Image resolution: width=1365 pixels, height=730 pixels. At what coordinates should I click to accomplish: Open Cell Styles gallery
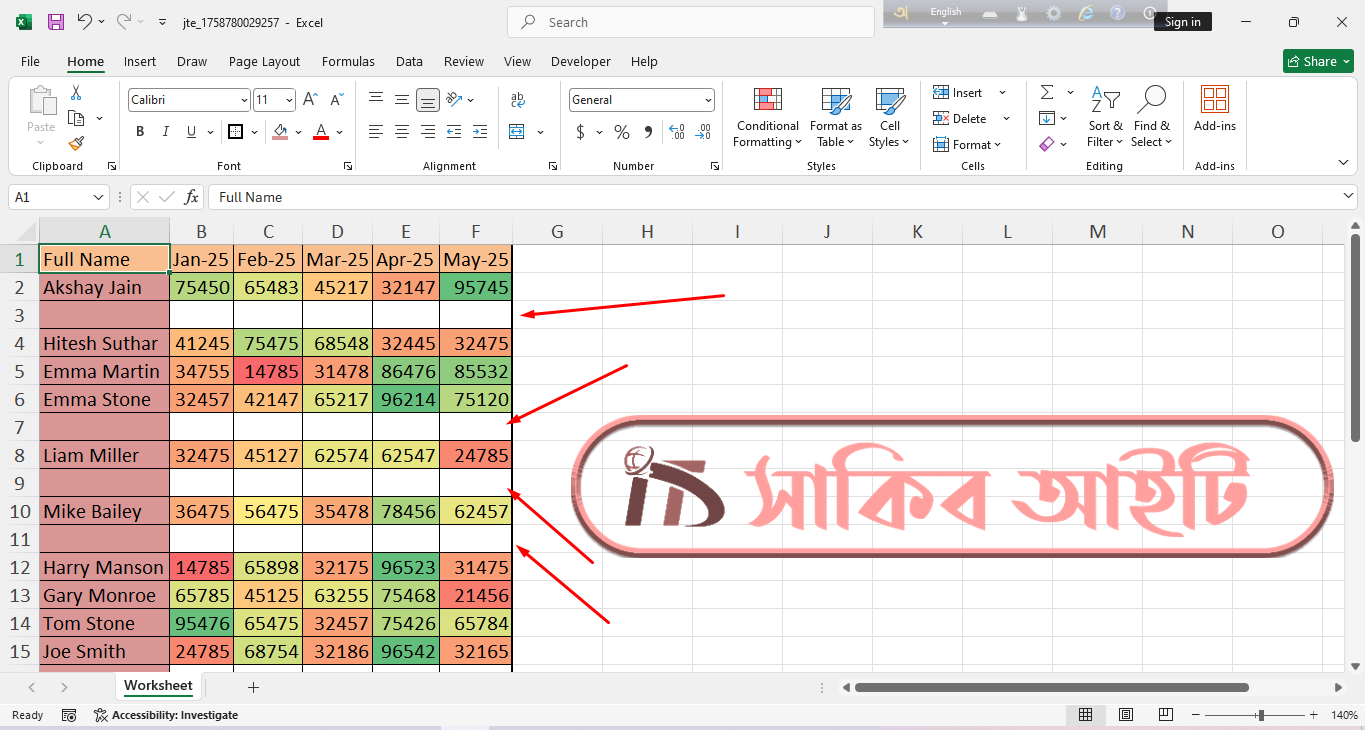click(x=888, y=118)
